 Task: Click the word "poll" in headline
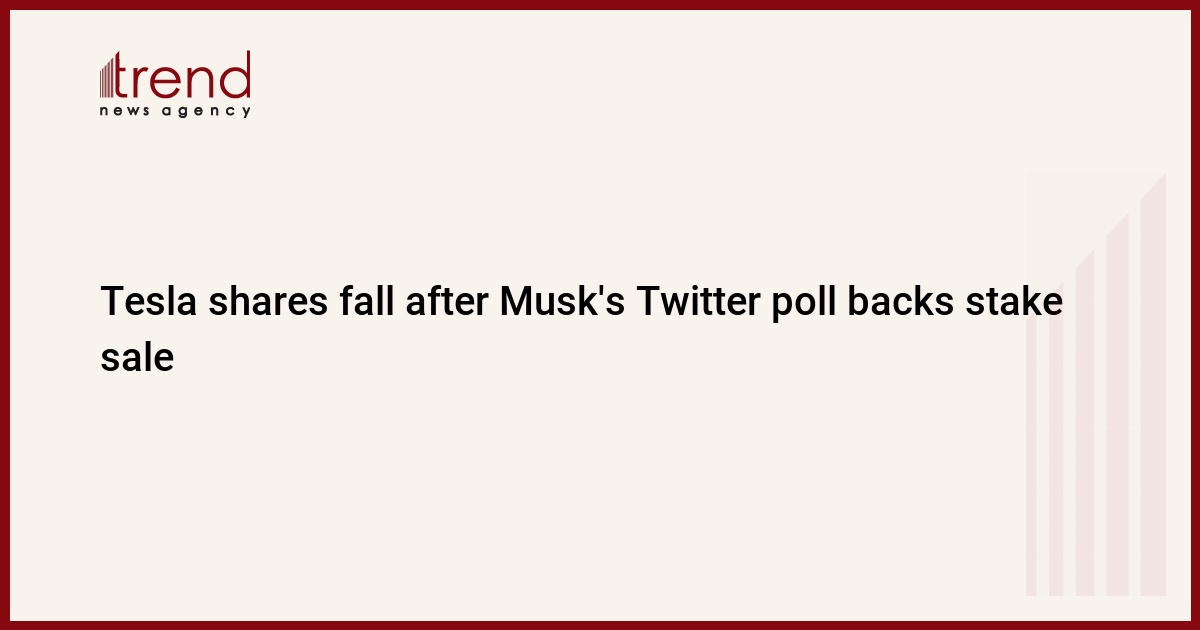pyautogui.click(x=807, y=303)
